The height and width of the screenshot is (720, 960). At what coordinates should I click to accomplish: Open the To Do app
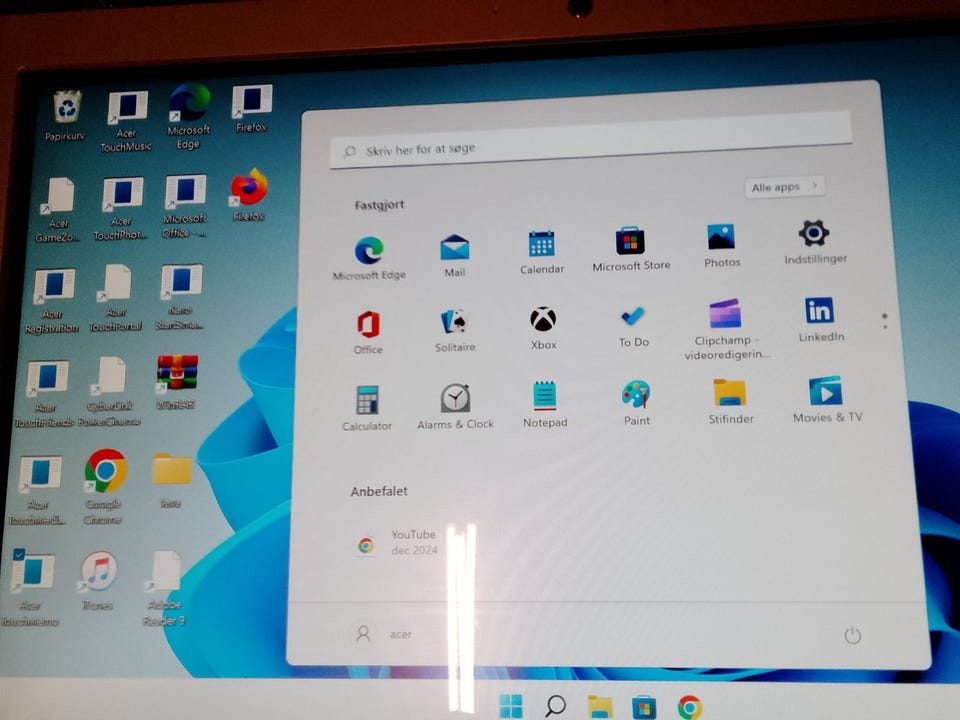[633, 326]
